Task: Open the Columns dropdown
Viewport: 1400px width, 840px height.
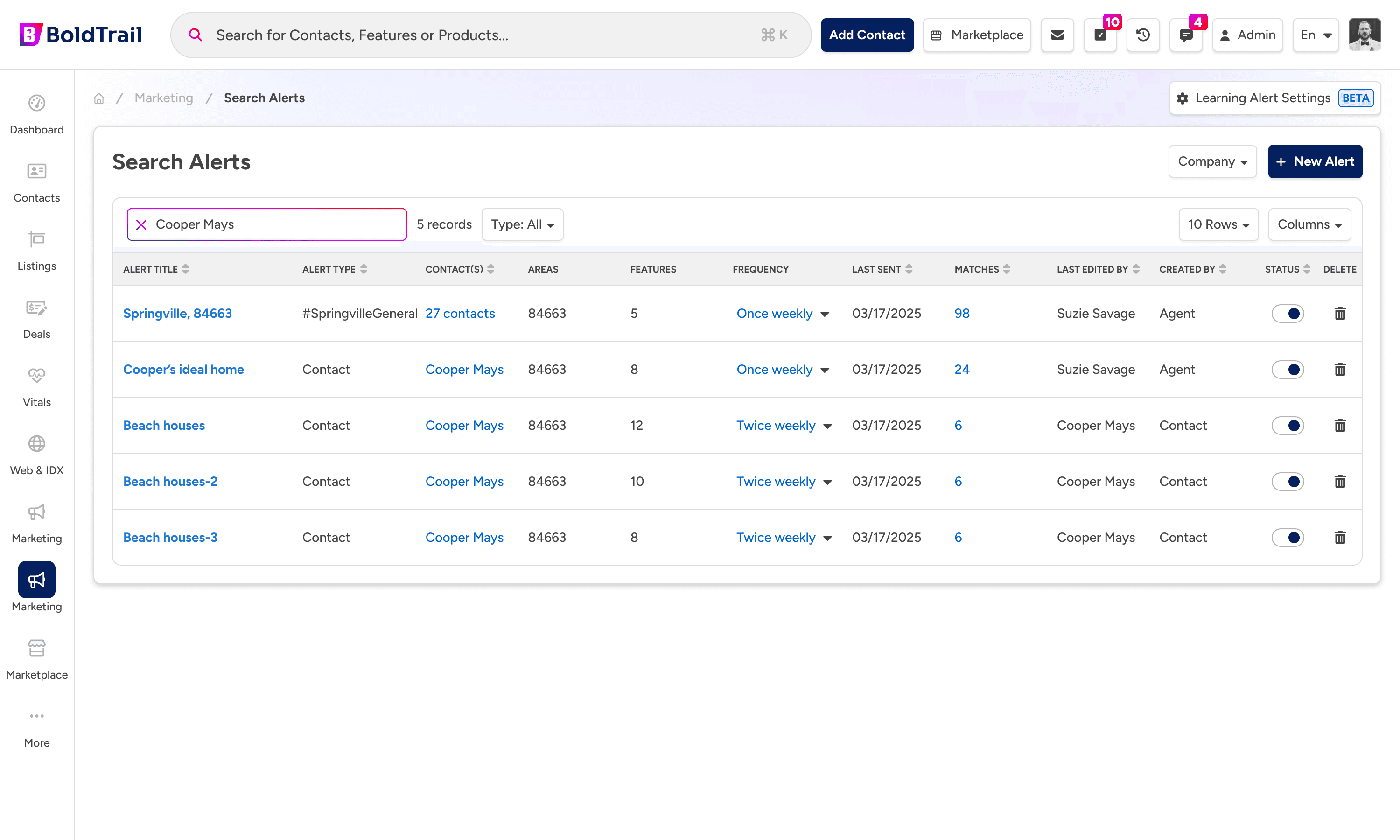Action: tap(1309, 225)
